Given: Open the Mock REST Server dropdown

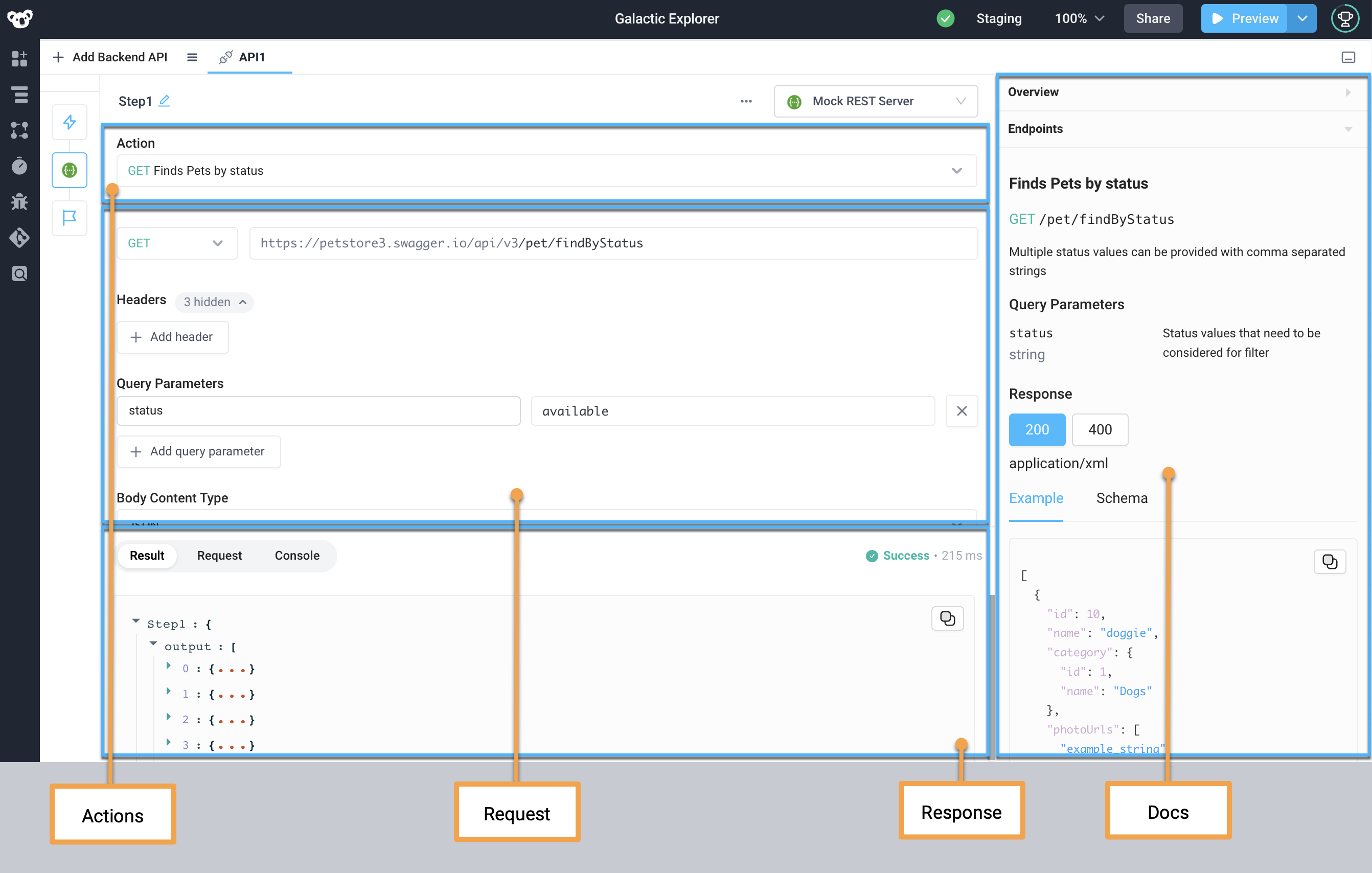Looking at the screenshot, I should tap(876, 101).
